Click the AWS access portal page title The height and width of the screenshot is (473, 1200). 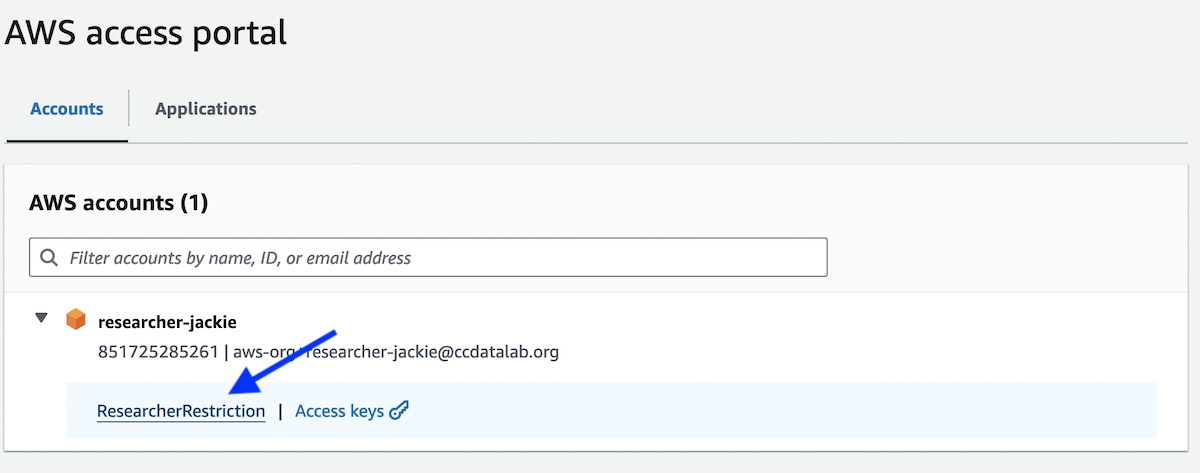click(146, 33)
